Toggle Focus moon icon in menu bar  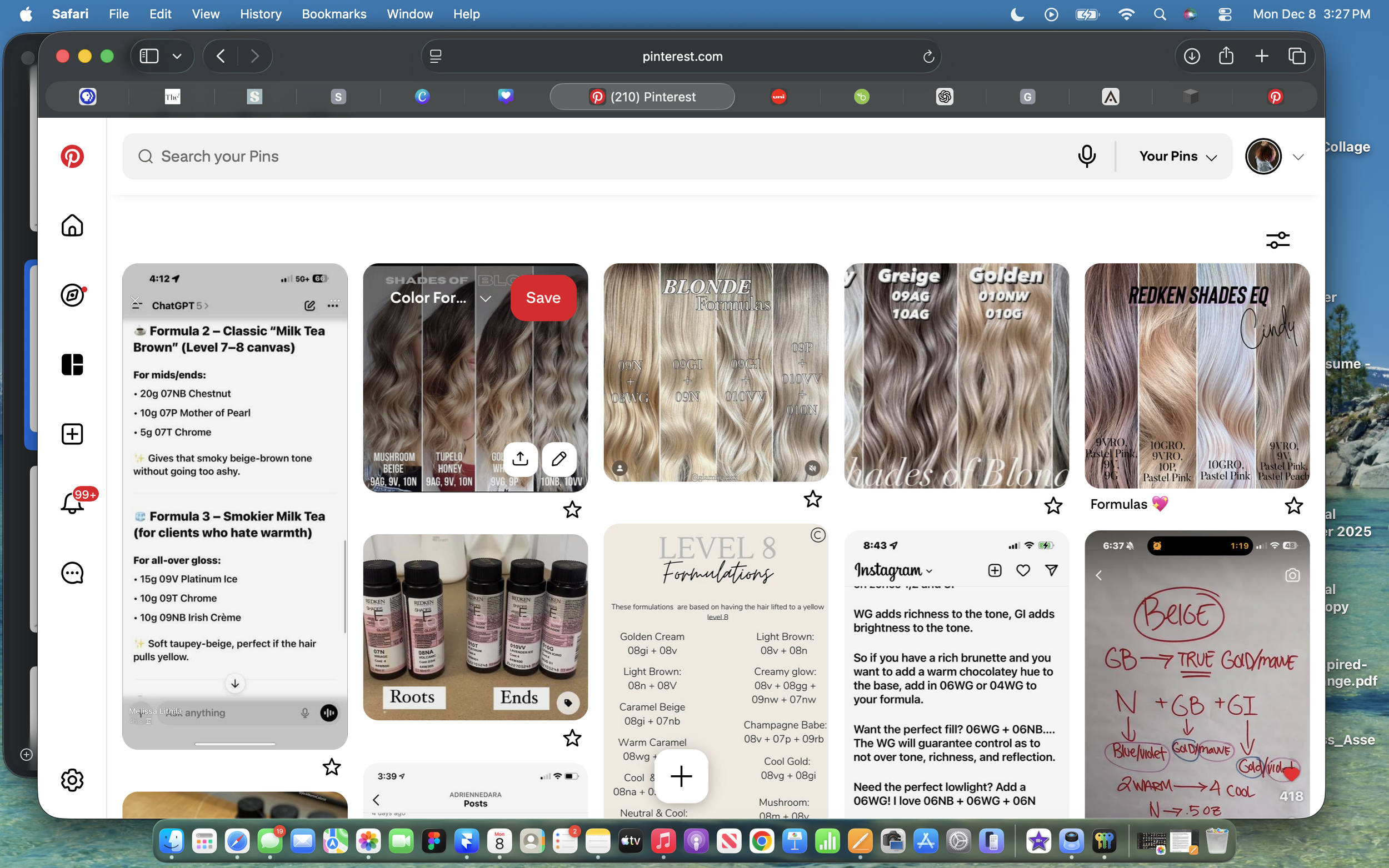point(1017,14)
